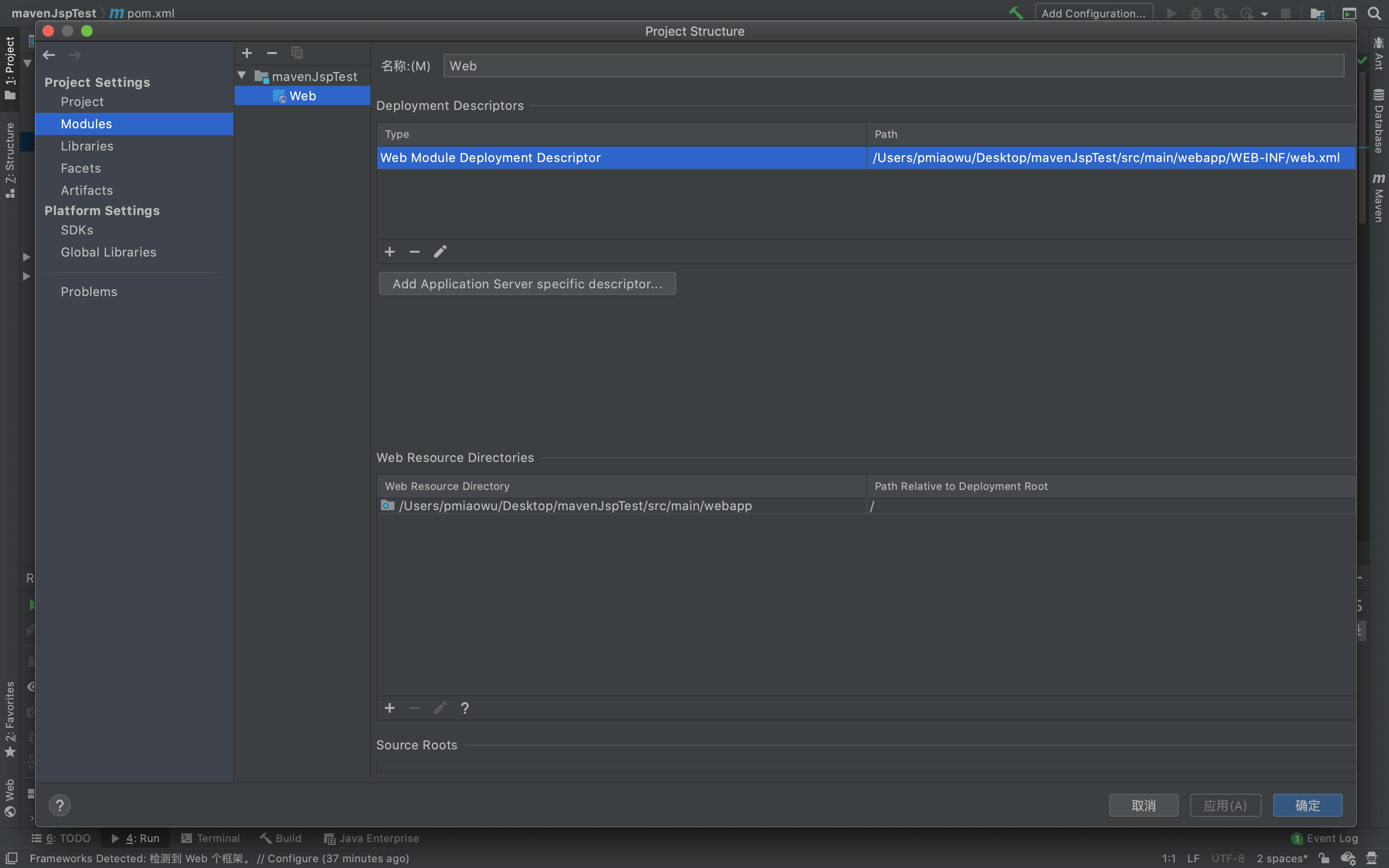Click Frameworks Detected status message
This screenshot has width=1389, height=868.
pyautogui.click(x=219, y=858)
